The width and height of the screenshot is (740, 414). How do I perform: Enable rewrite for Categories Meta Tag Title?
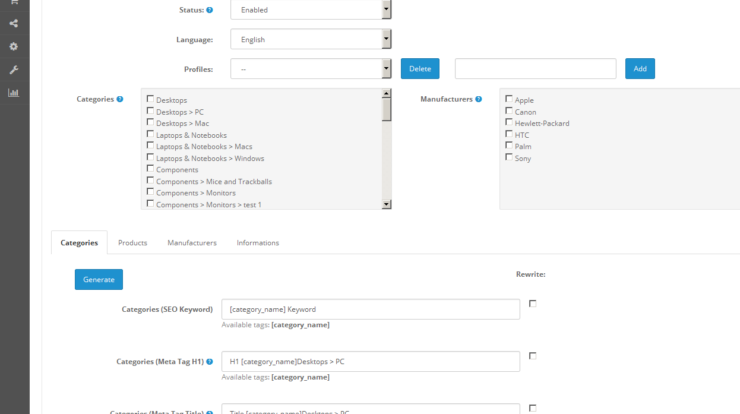(533, 408)
